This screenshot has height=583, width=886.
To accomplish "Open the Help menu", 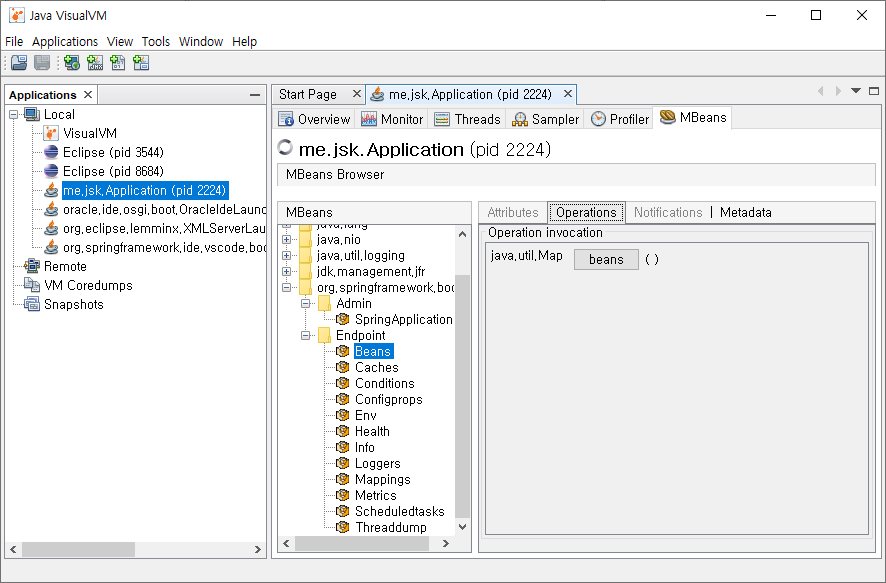I will [x=245, y=41].
